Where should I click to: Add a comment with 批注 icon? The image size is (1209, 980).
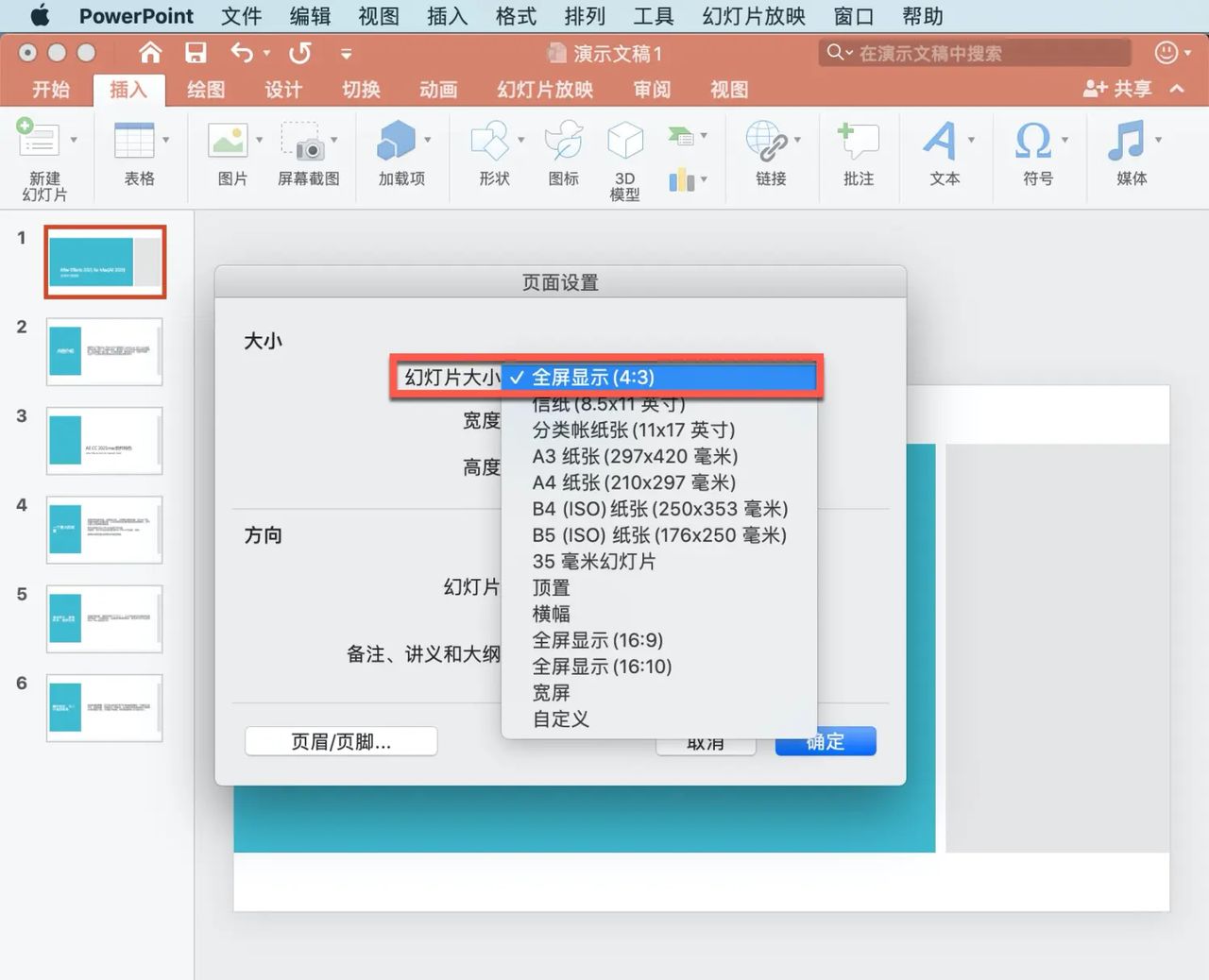pyautogui.click(x=858, y=140)
